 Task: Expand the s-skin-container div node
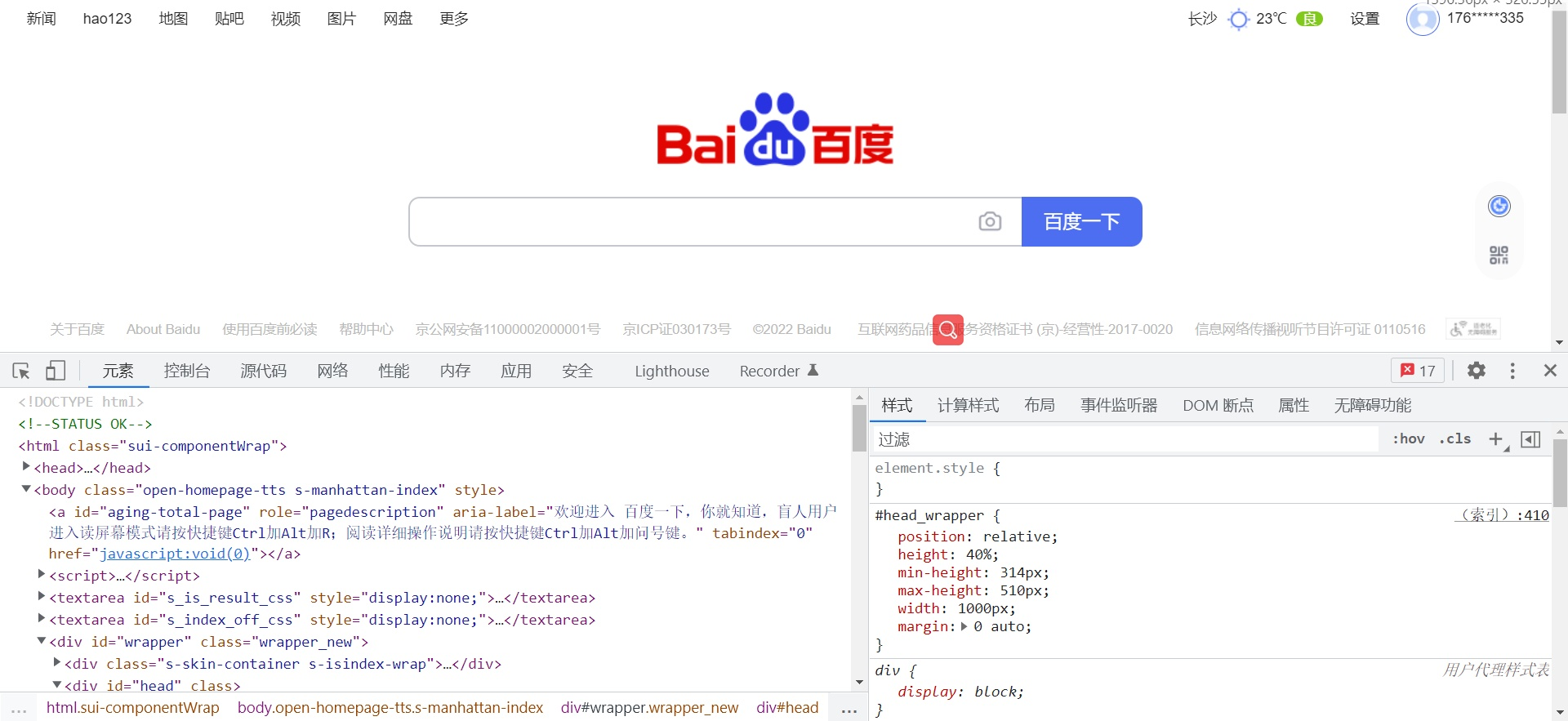click(x=57, y=662)
